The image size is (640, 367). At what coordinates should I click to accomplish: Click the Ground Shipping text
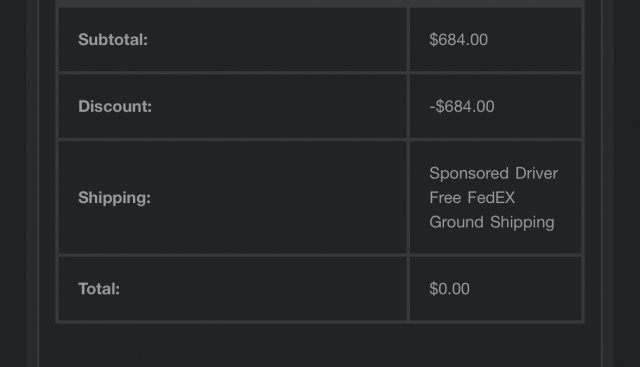click(491, 222)
